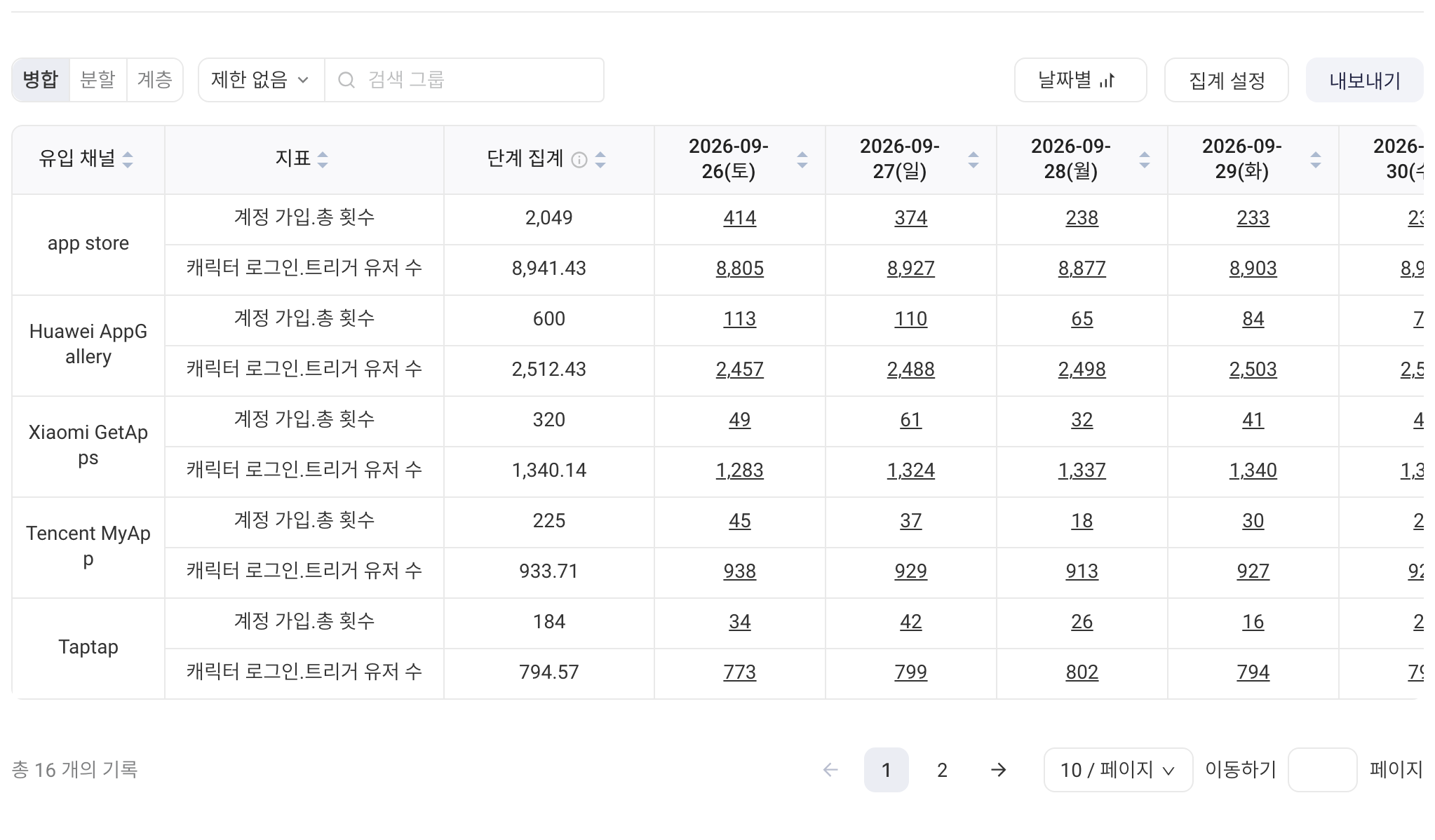Open the Huawei value 65
Viewport: 1435px width, 840px height.
1082,319
